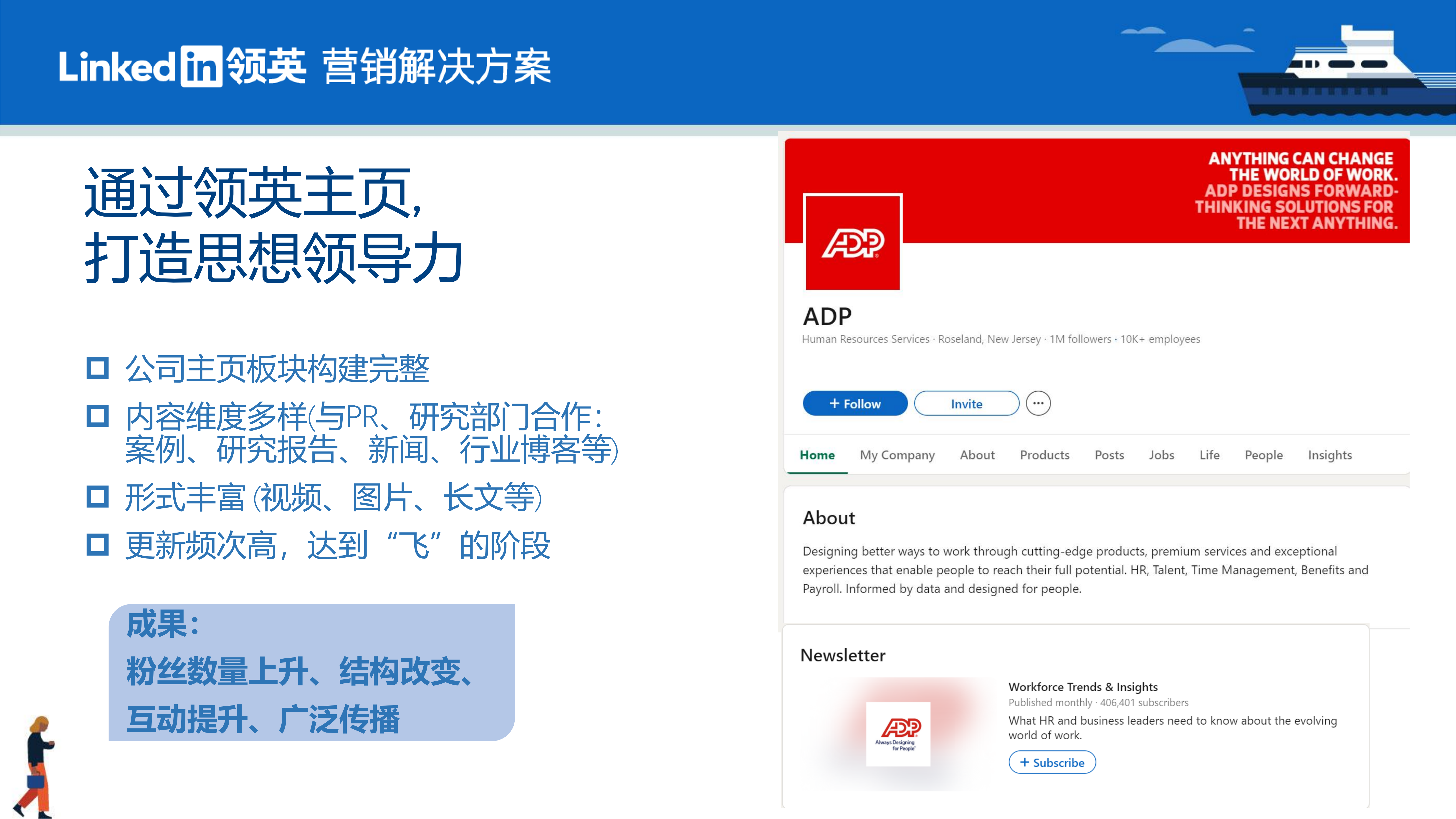This screenshot has height=819, width=1456.
Task: Check the box beside 内容维度多样
Action: tap(97, 416)
